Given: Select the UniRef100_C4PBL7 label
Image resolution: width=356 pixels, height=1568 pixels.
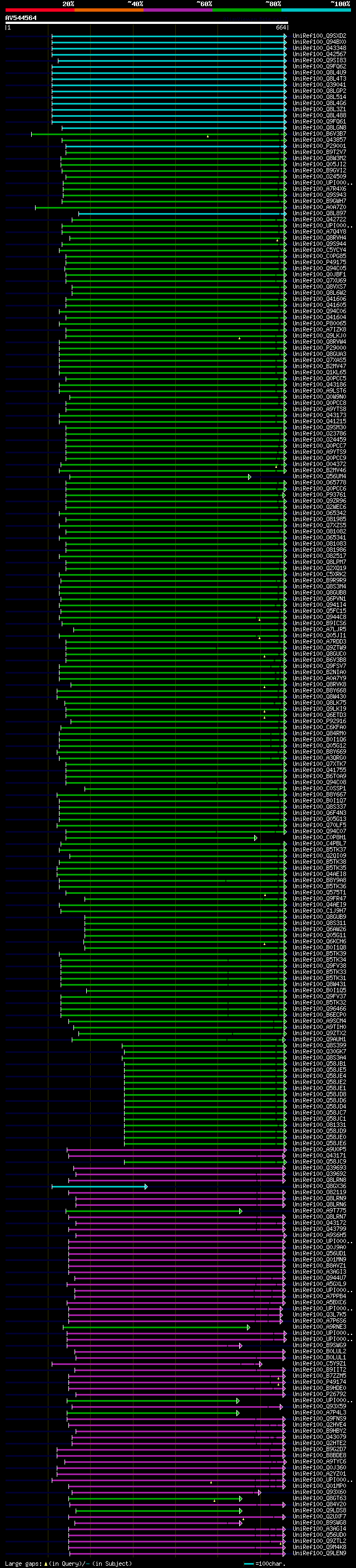Looking at the screenshot, I should click(x=319, y=844).
